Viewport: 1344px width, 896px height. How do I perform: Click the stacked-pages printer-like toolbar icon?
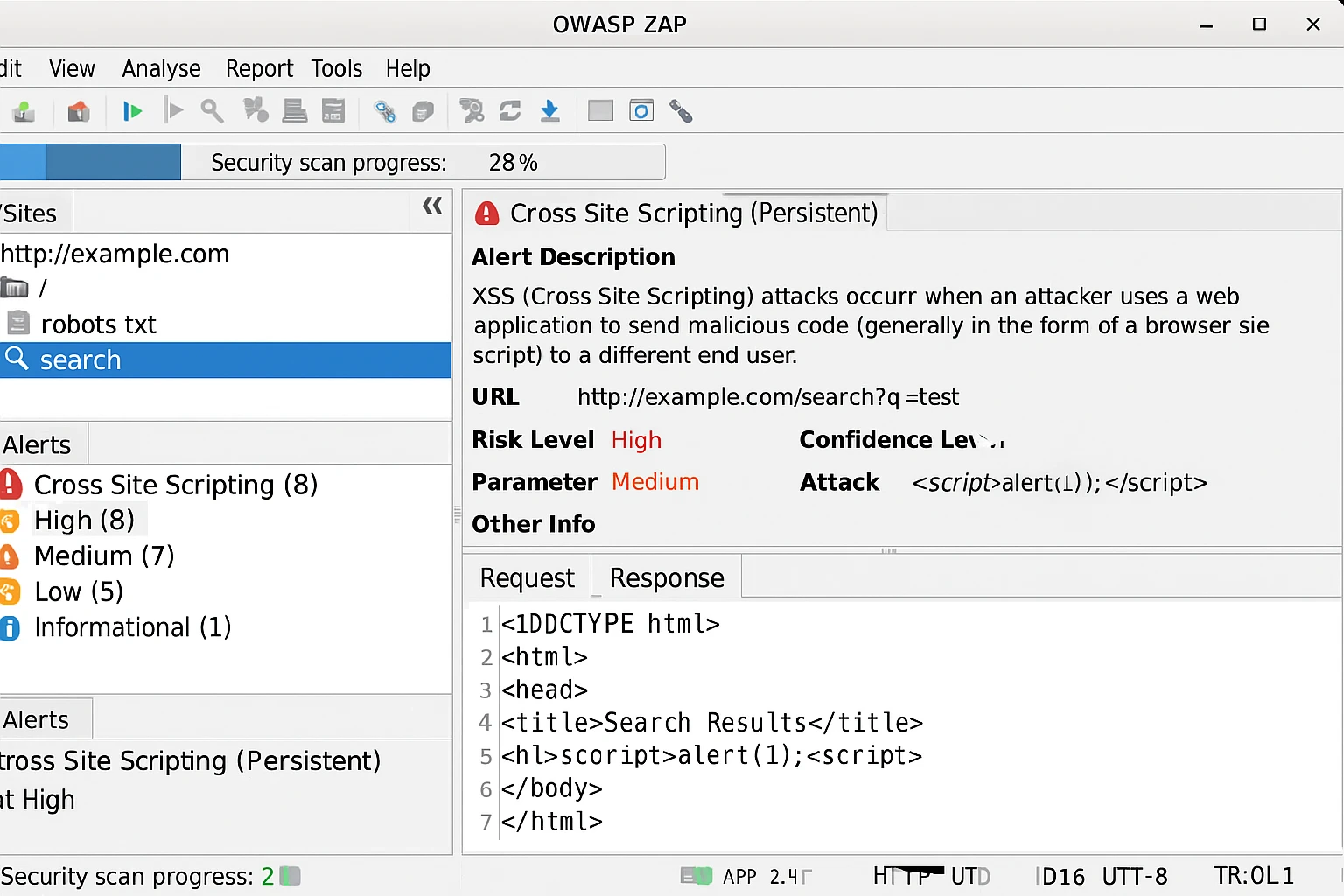point(295,110)
